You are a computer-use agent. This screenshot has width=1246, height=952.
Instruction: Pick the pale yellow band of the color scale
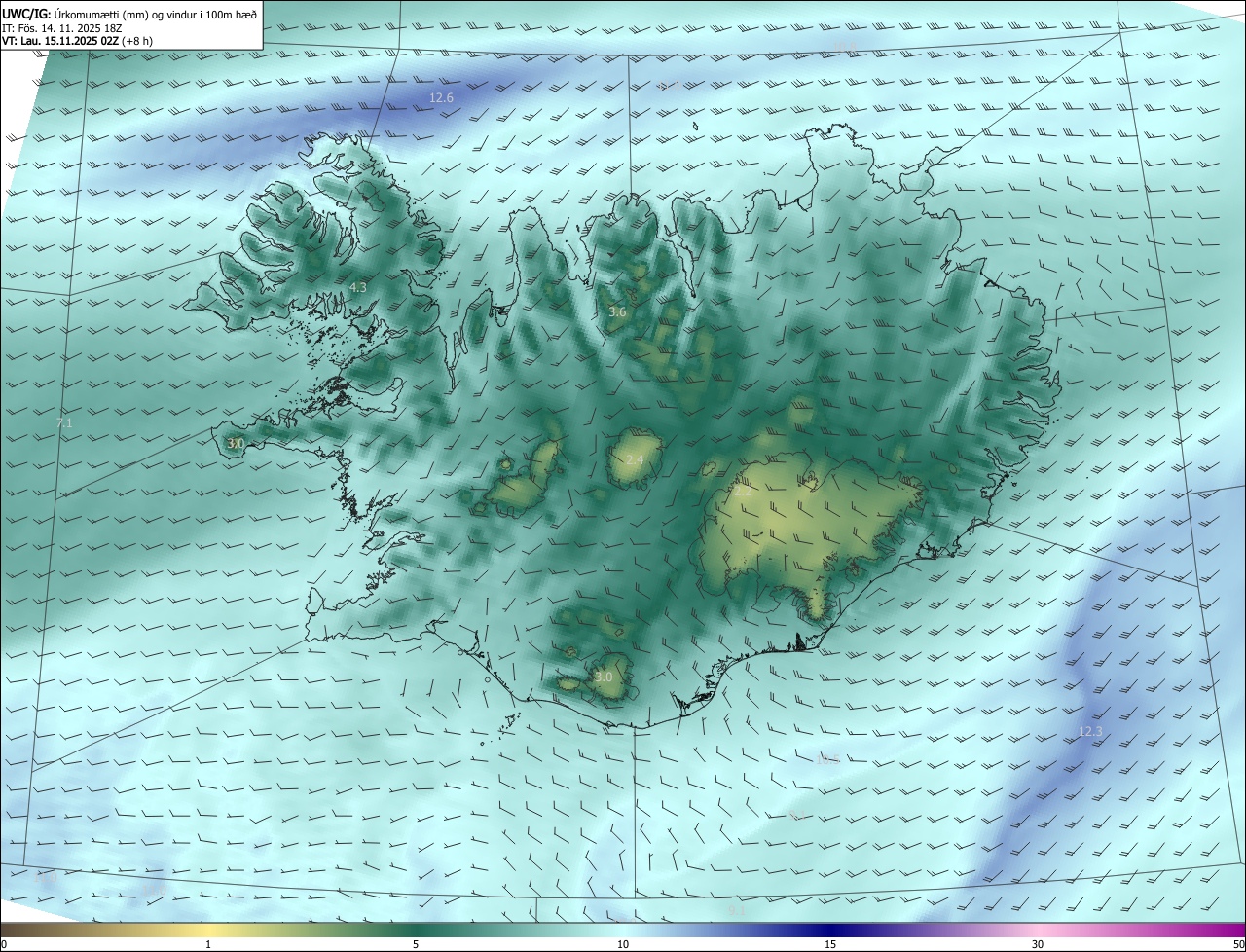tap(208, 929)
